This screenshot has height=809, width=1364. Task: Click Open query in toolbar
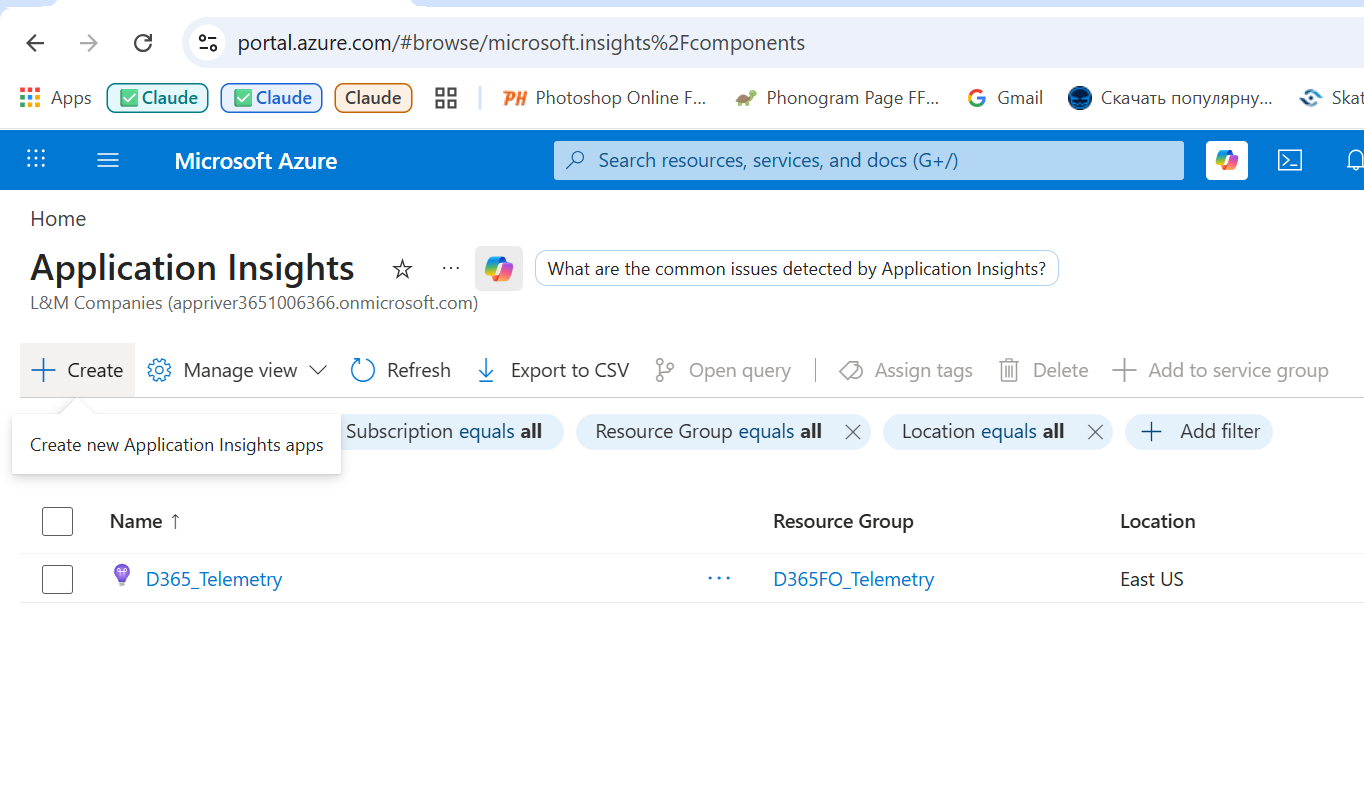[x=722, y=370]
